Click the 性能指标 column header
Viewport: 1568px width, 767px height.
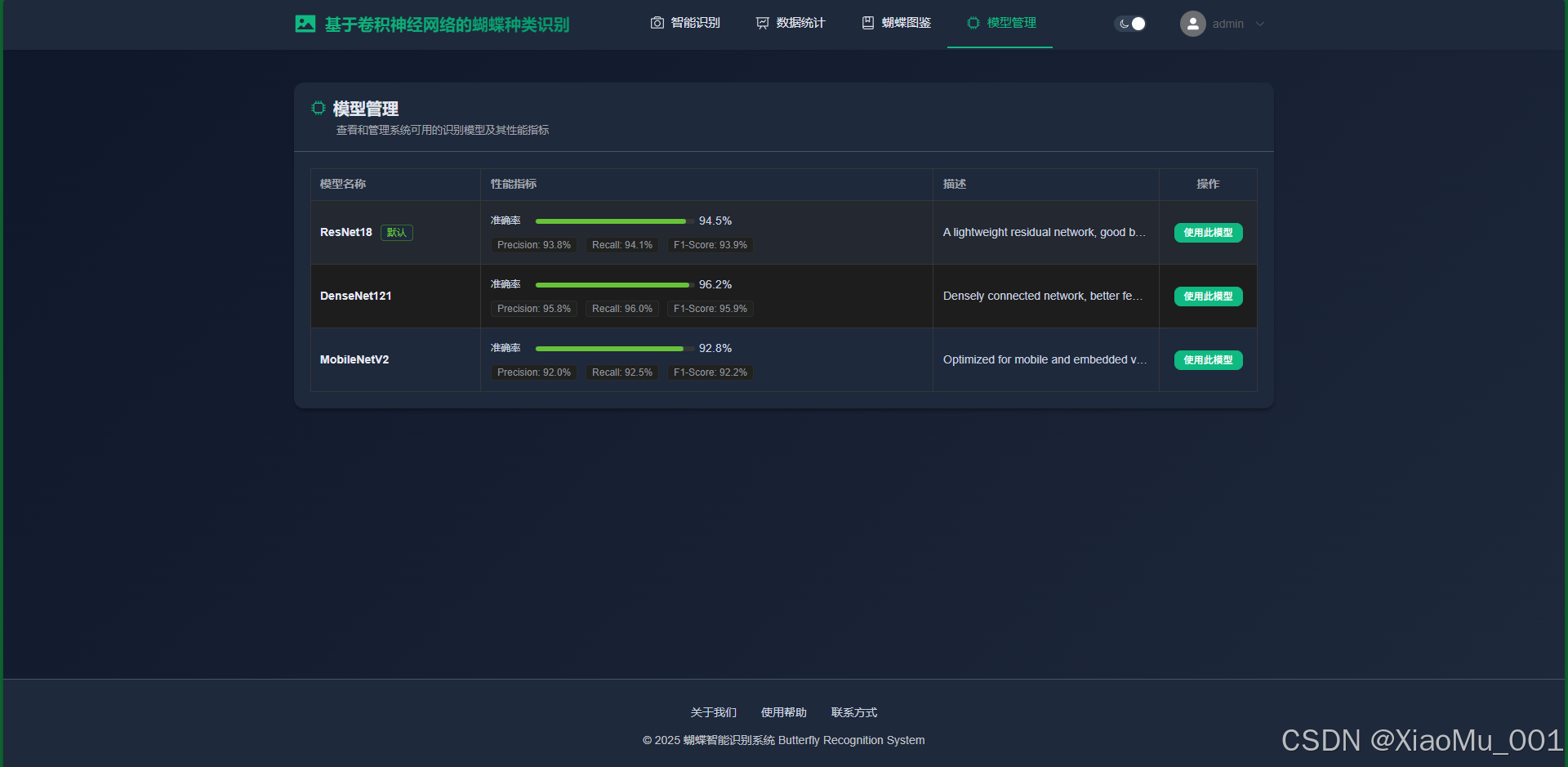(x=514, y=184)
